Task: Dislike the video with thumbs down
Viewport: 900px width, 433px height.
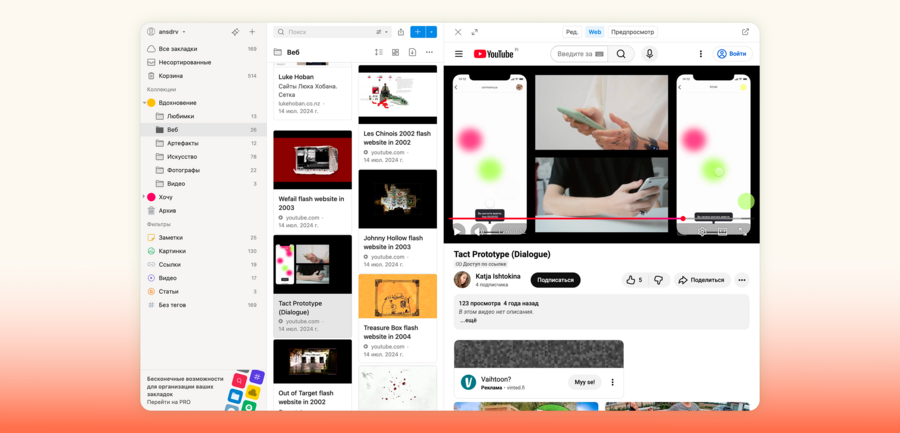Action: (x=658, y=280)
